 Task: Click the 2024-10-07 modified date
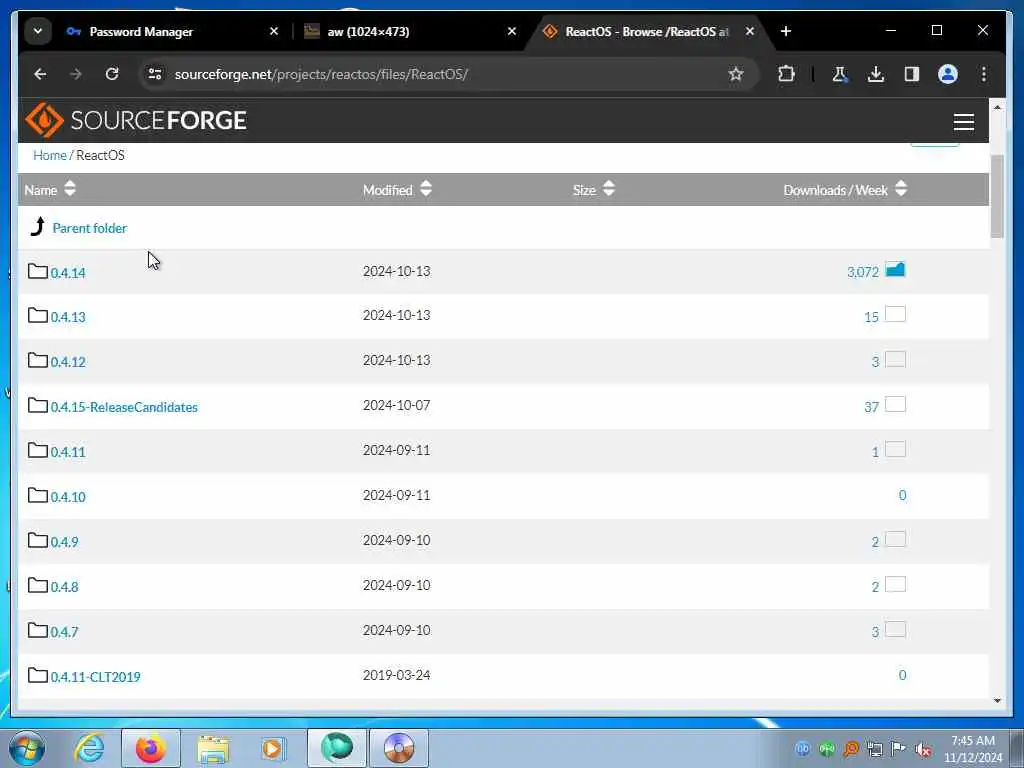[396, 406]
